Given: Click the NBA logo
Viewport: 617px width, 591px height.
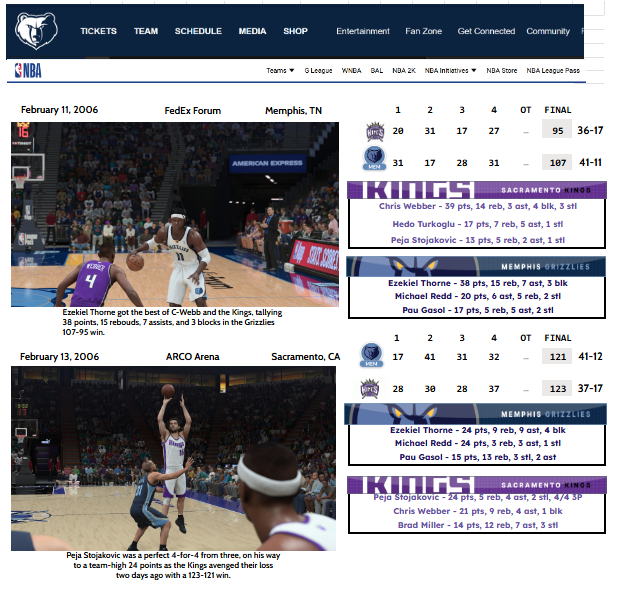Looking at the screenshot, I should click(x=28, y=71).
